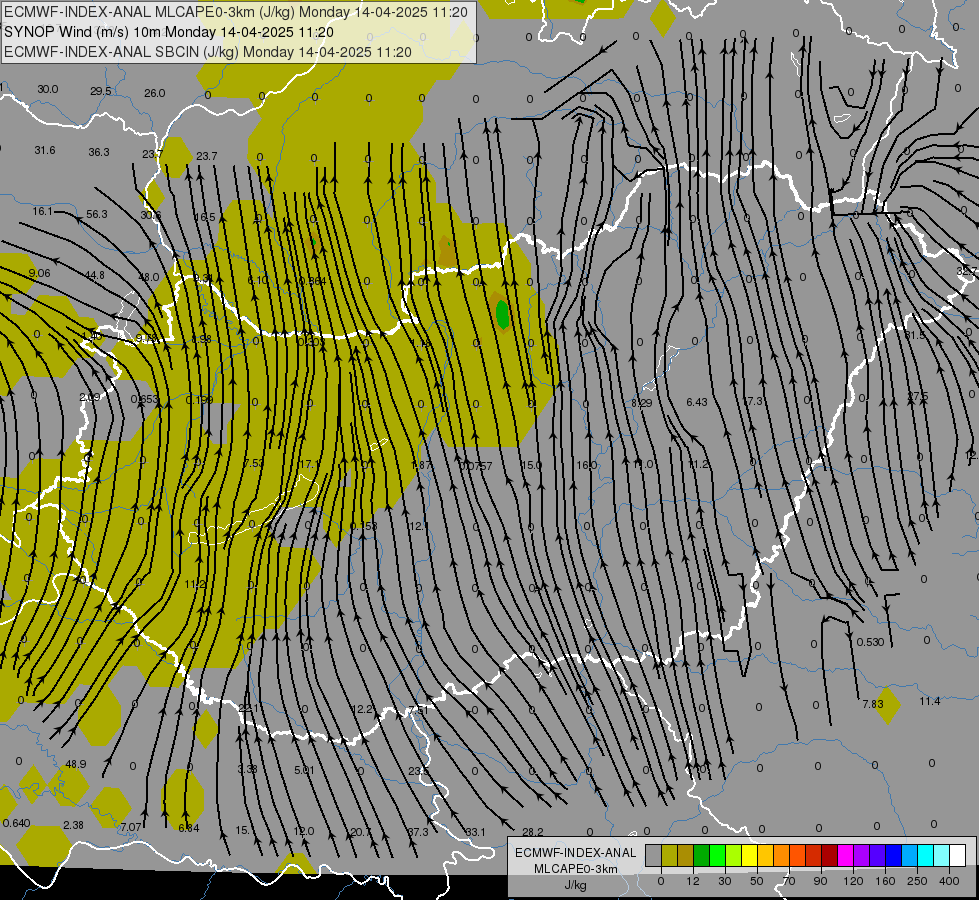
Task: Pick the dark green legend swatch
Action: click(x=701, y=855)
